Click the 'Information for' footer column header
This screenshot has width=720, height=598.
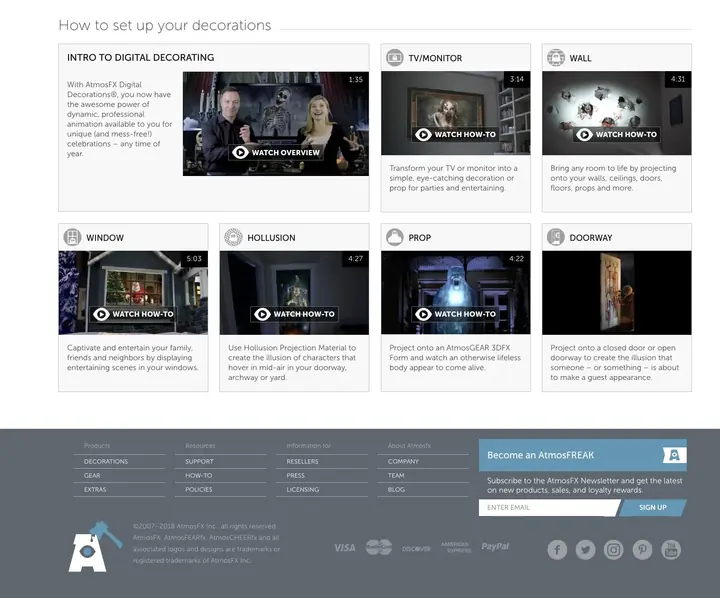pyautogui.click(x=309, y=446)
